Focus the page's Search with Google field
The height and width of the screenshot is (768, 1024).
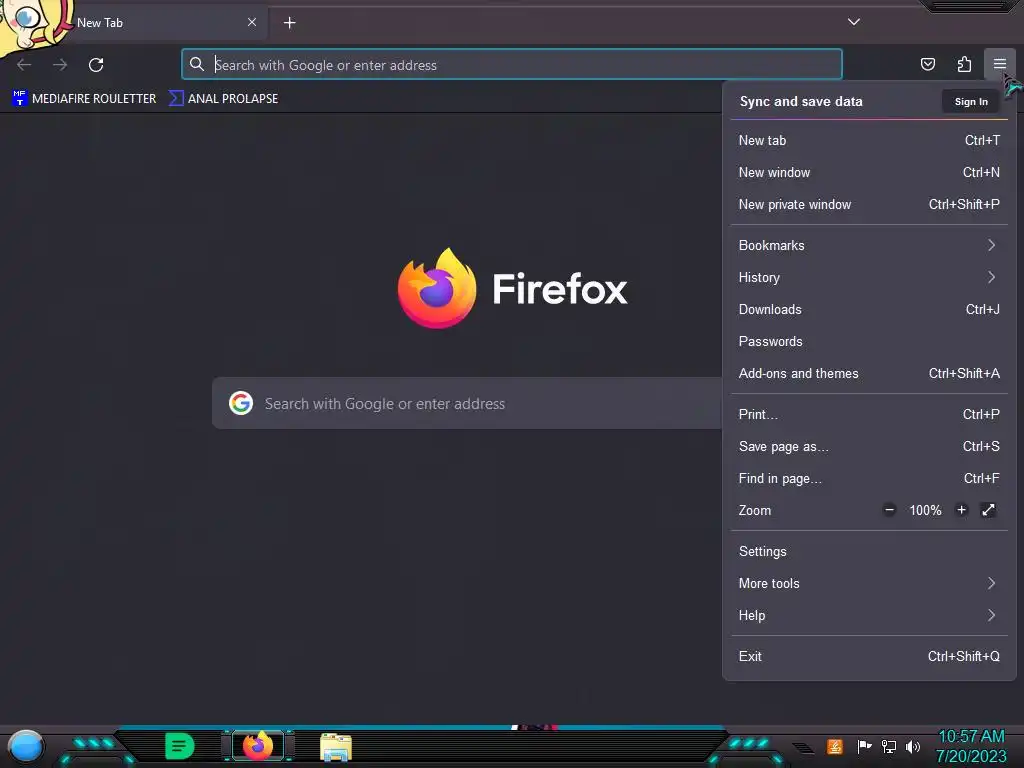pyautogui.click(x=467, y=403)
